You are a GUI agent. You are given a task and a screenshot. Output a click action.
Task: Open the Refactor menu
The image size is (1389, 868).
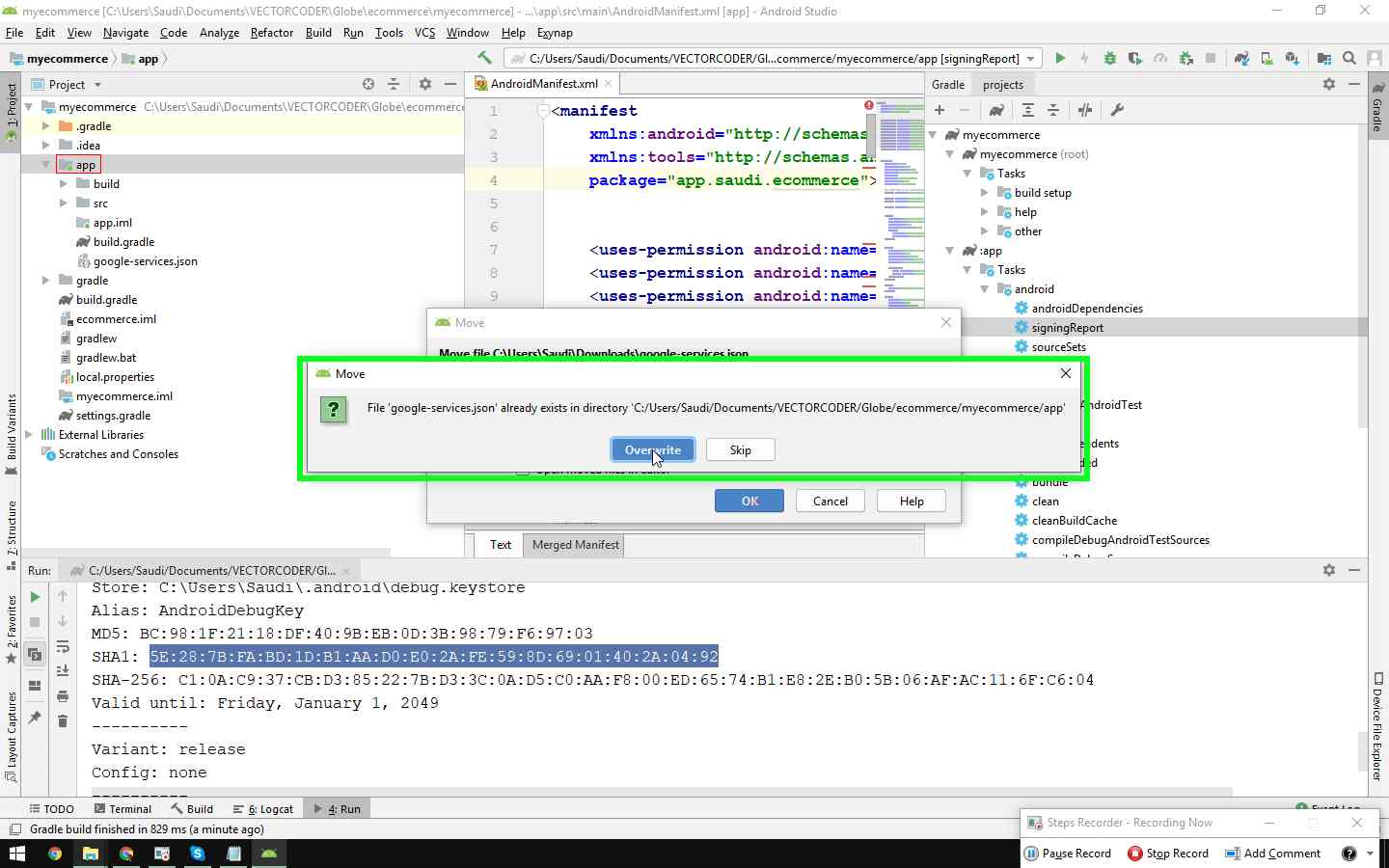click(271, 32)
